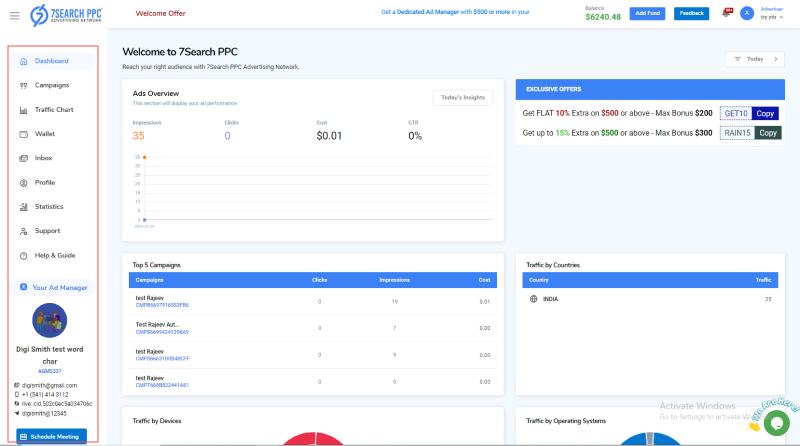
Task: Click the globe icon beside INDIA
Action: coord(533,299)
